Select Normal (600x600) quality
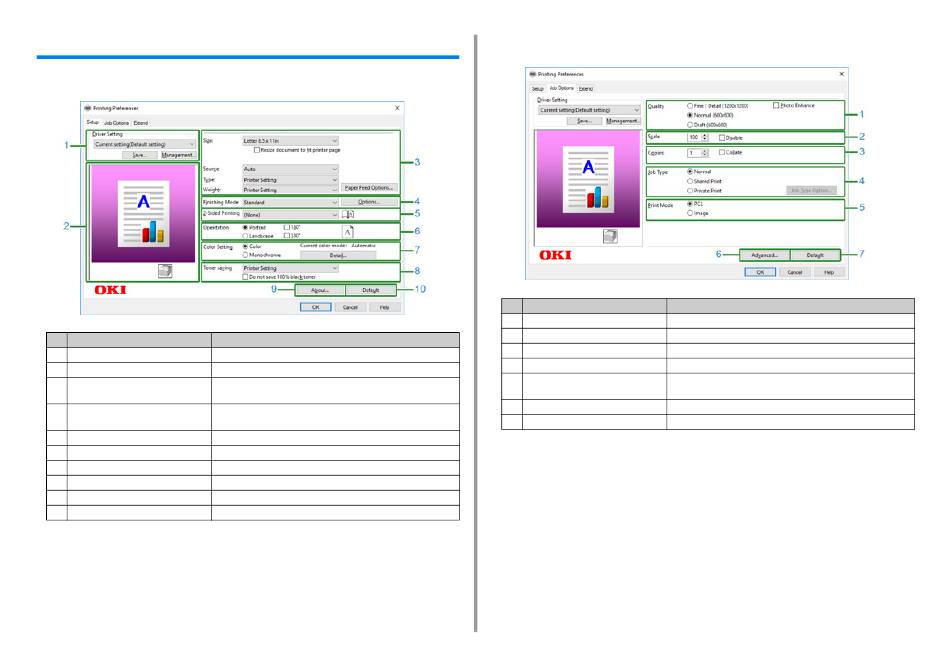950x667 pixels. (689, 114)
